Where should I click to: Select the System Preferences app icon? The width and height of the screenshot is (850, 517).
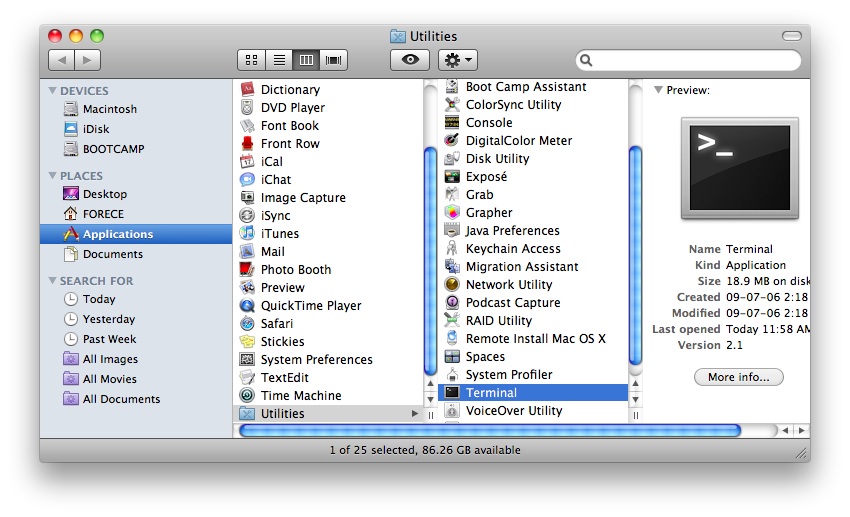(247, 359)
